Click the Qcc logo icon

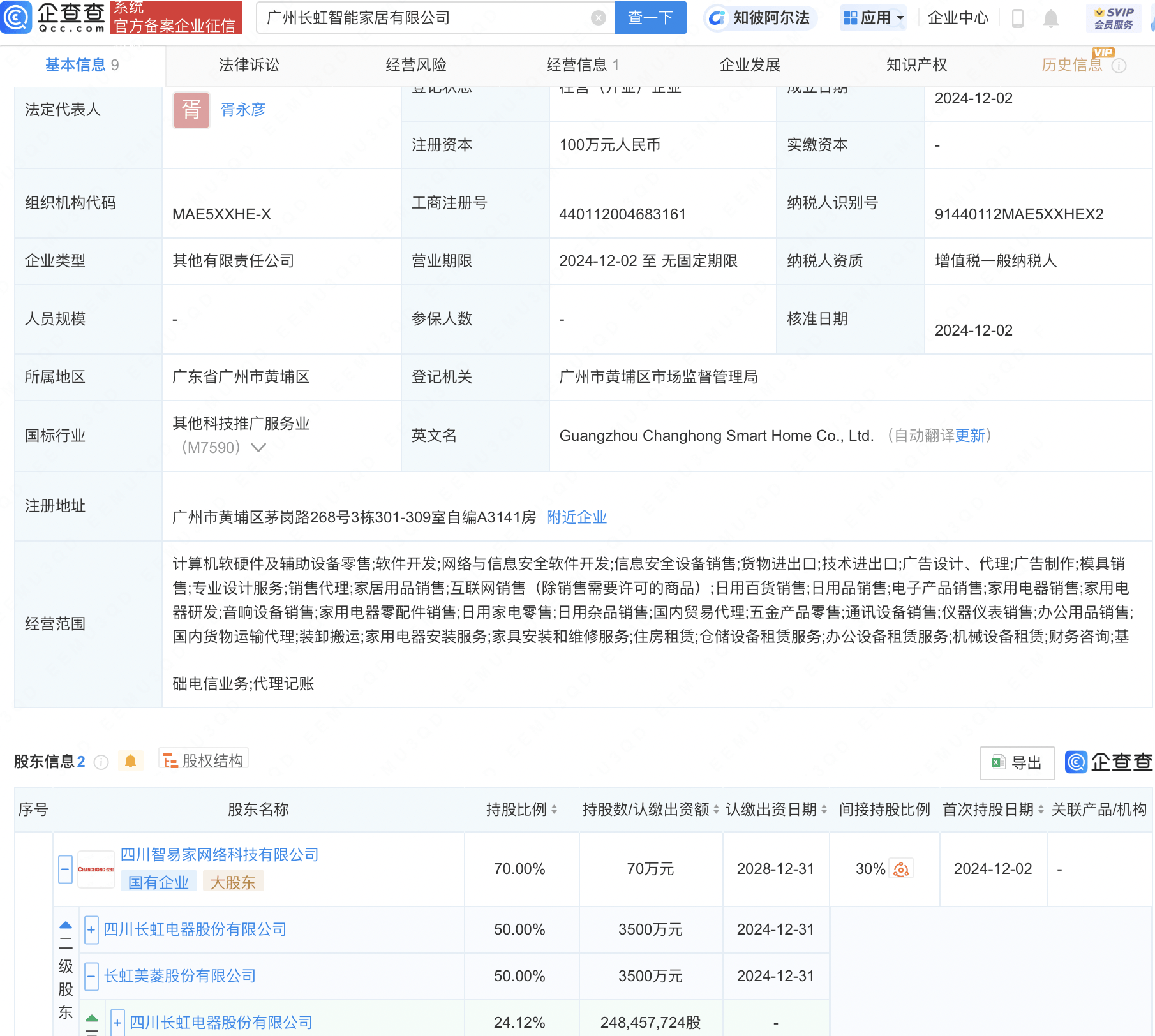click(16, 17)
